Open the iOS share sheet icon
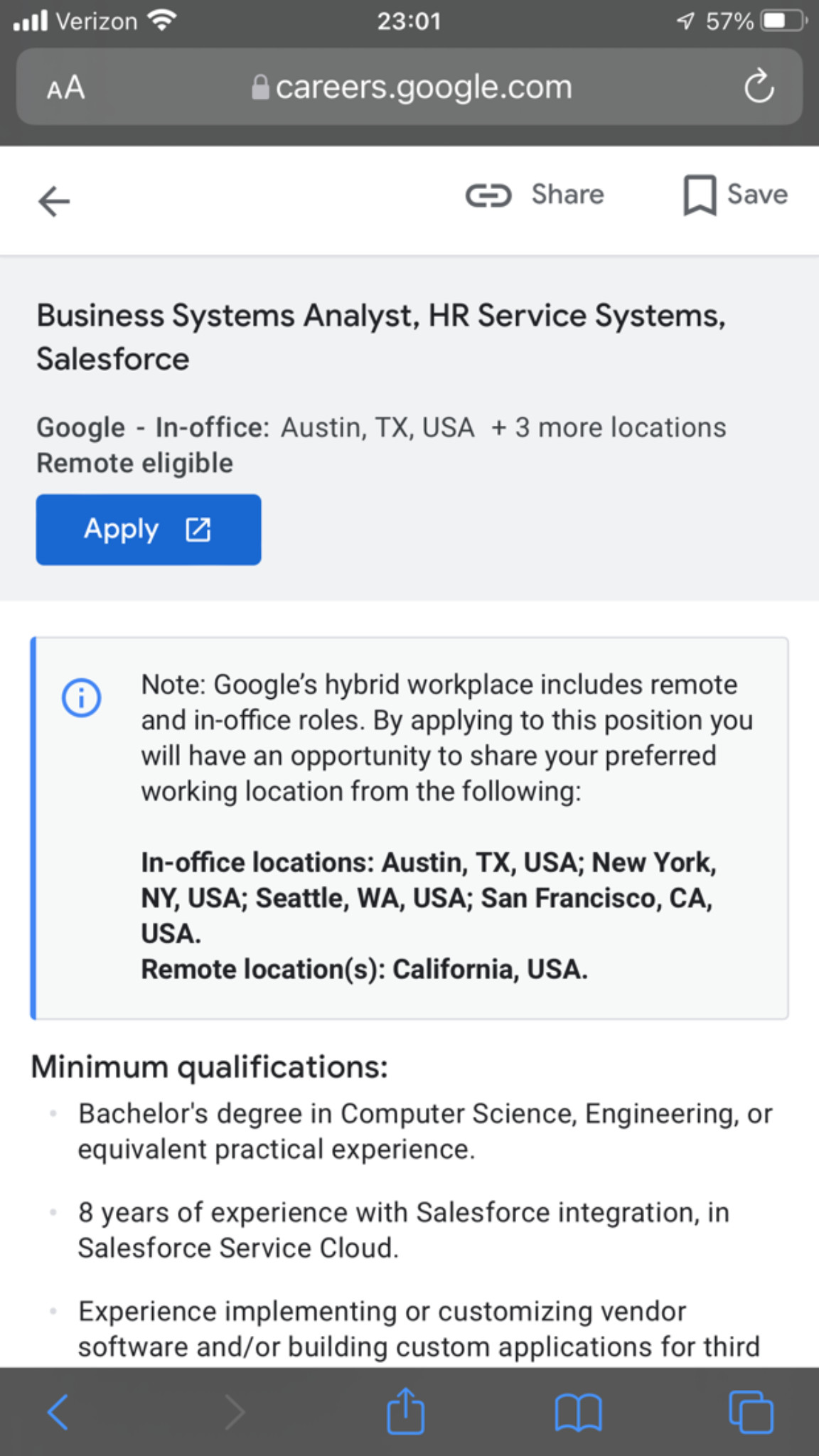The height and width of the screenshot is (1456, 819). pos(405,1411)
